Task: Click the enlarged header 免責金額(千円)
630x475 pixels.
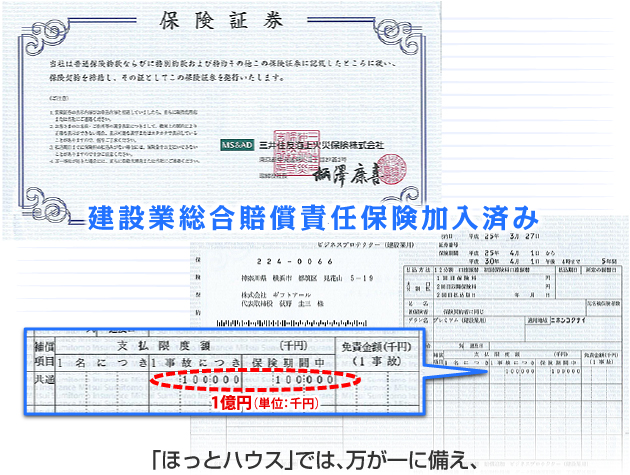Action: 376,346
